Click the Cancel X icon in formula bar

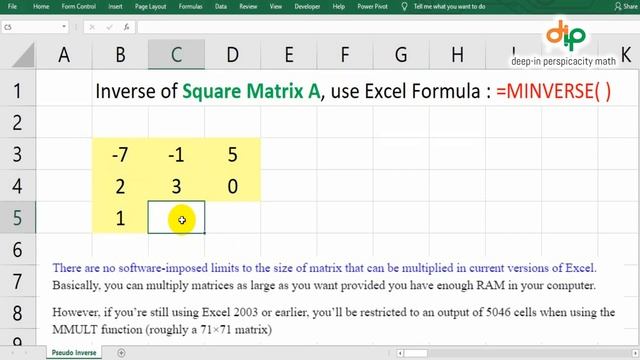click(92, 27)
